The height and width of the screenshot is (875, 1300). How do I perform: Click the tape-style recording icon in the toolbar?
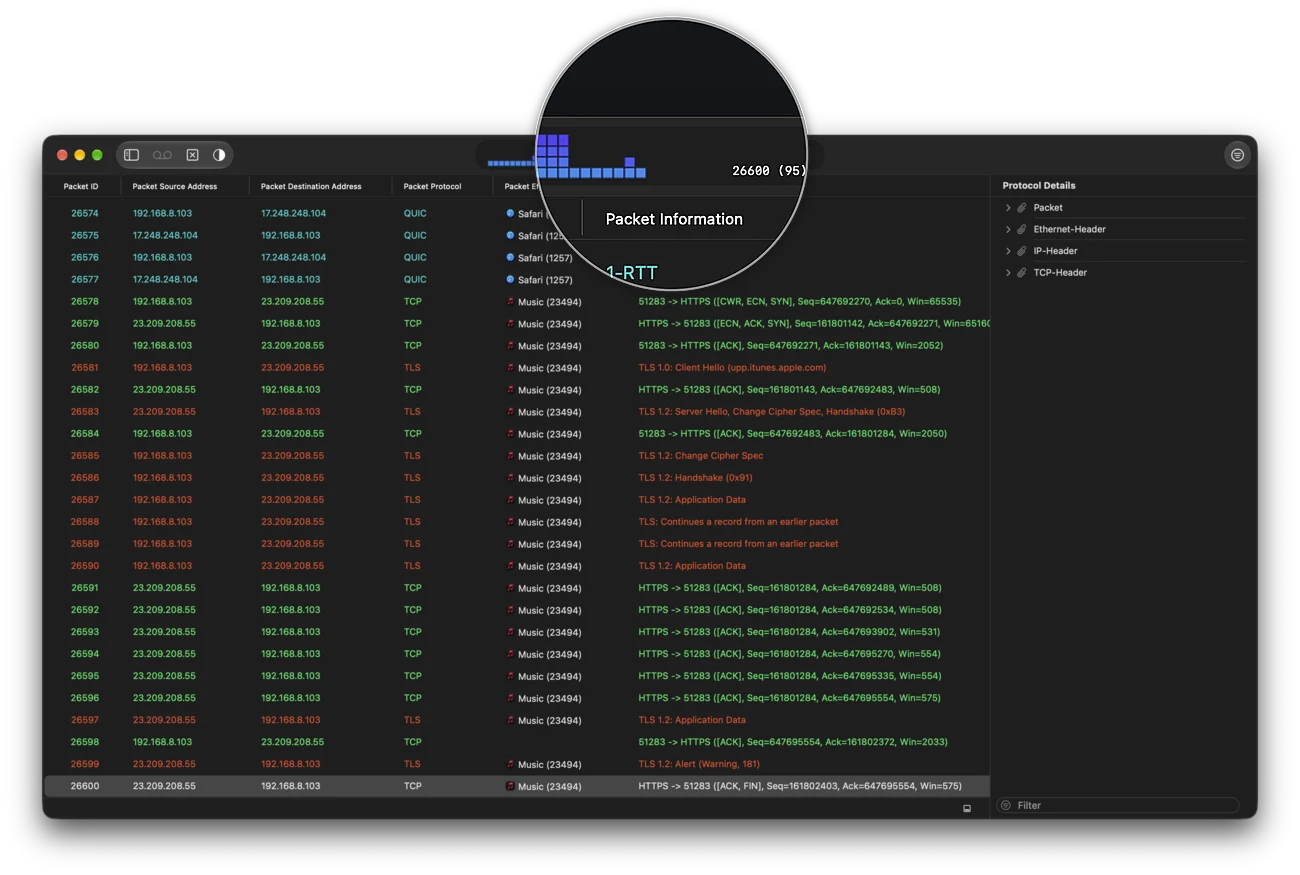click(162, 155)
